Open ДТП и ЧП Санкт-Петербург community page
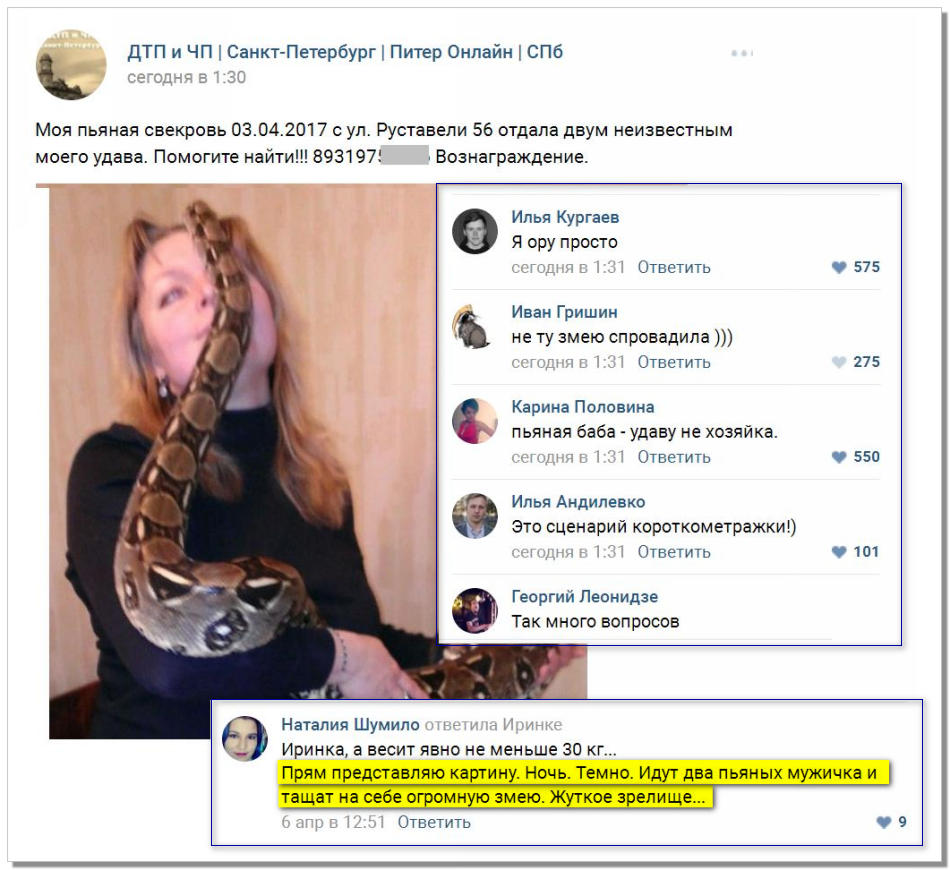950x870 pixels. point(345,52)
